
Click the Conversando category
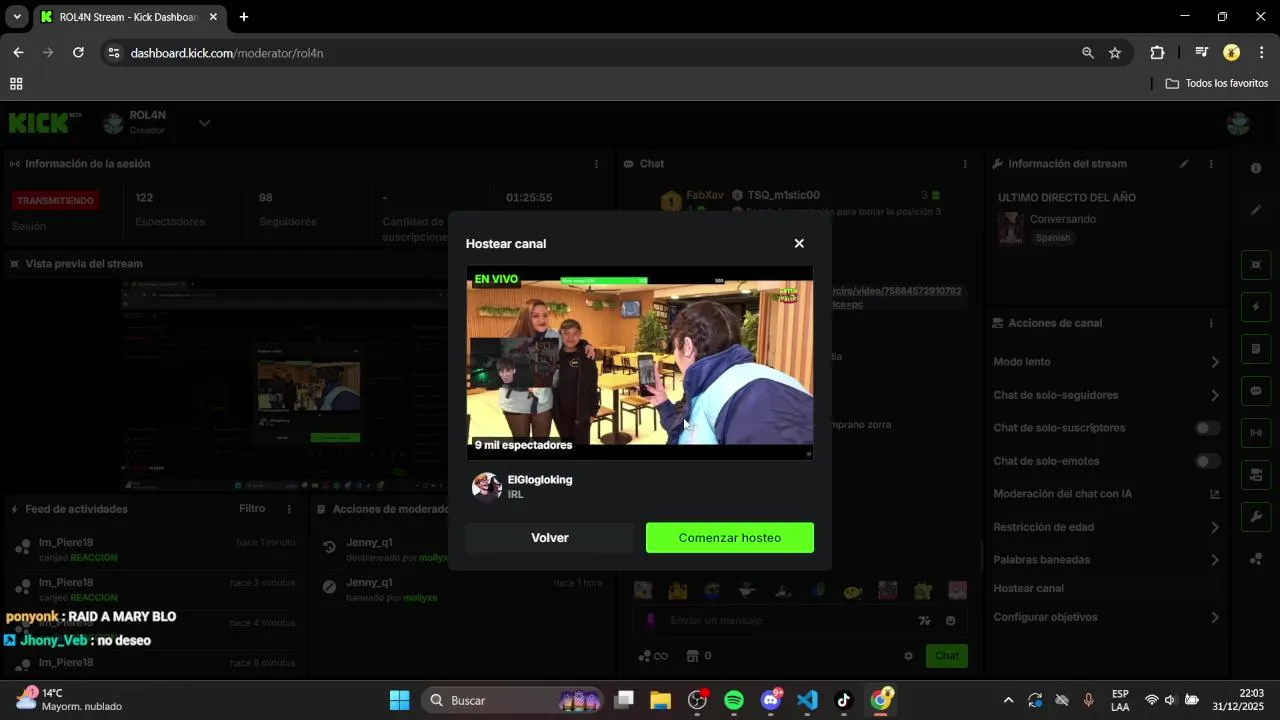(1063, 219)
